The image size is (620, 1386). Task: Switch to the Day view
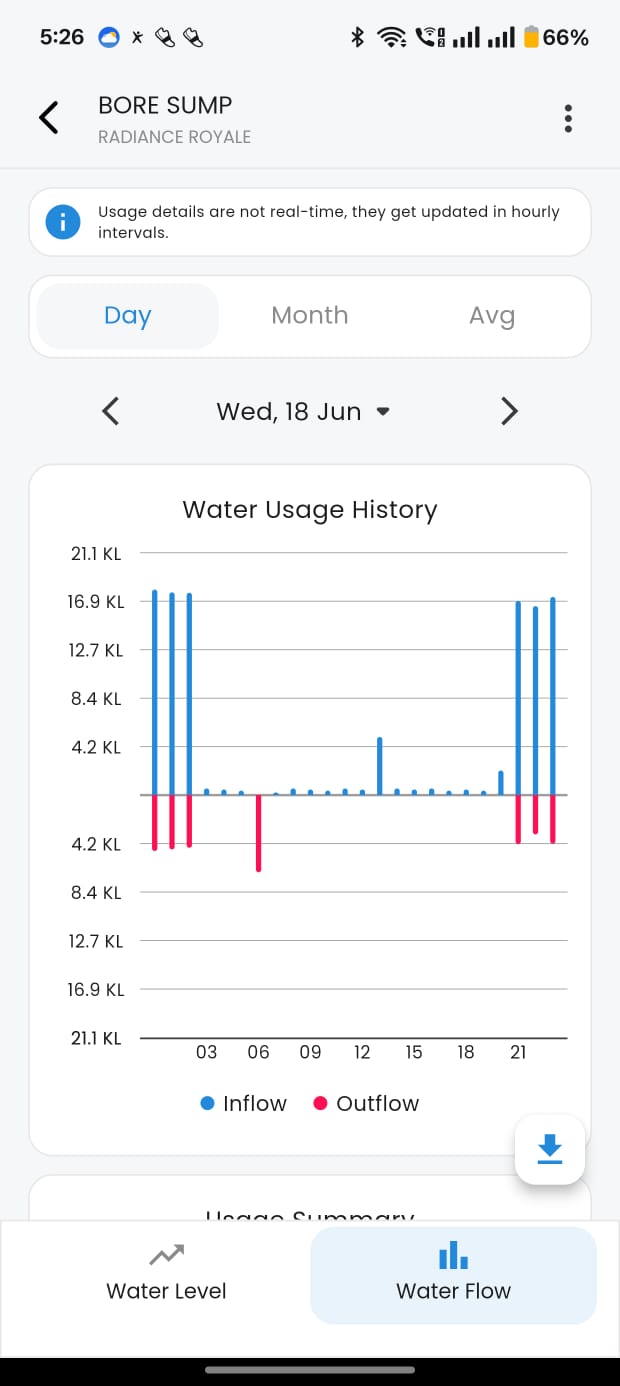click(128, 316)
